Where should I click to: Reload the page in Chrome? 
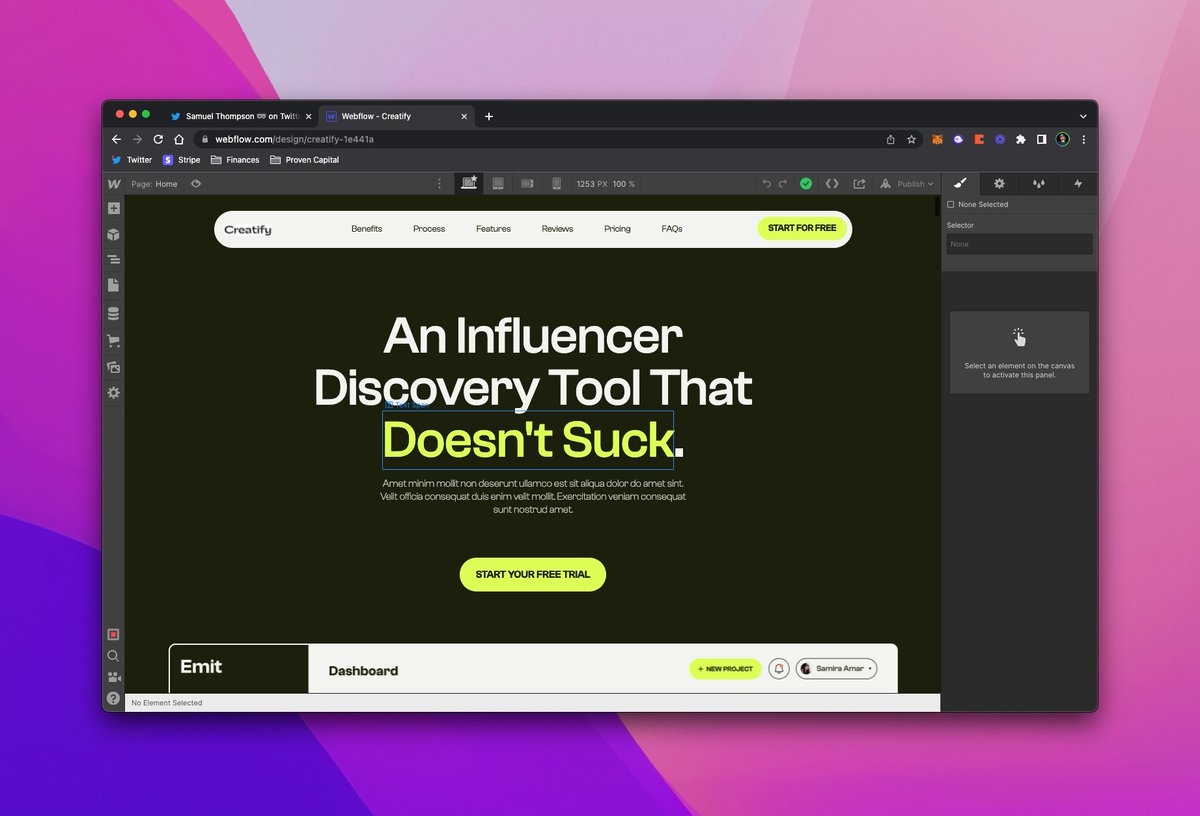pos(158,139)
